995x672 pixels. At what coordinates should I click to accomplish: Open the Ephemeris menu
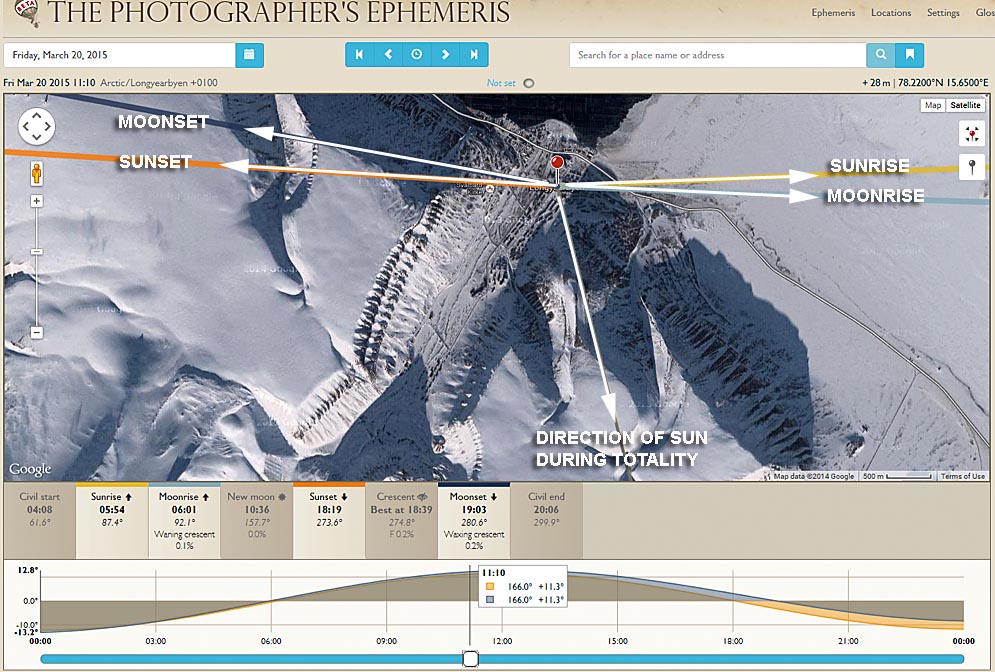point(832,13)
